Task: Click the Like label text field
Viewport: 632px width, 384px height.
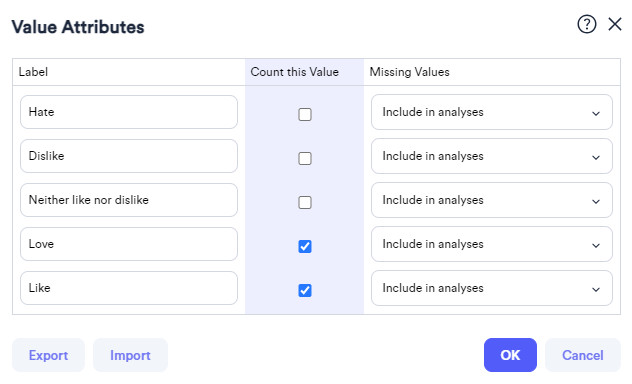Action: click(x=129, y=288)
